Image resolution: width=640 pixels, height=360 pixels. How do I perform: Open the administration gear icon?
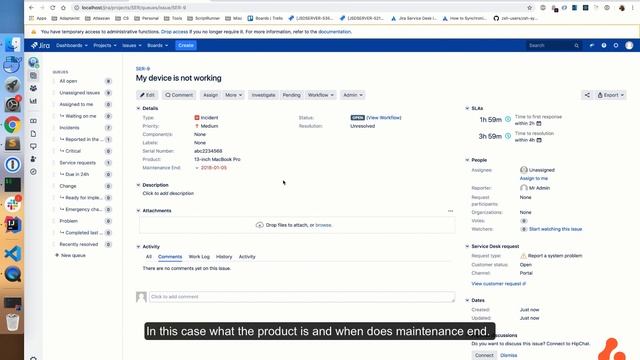coord(616,45)
